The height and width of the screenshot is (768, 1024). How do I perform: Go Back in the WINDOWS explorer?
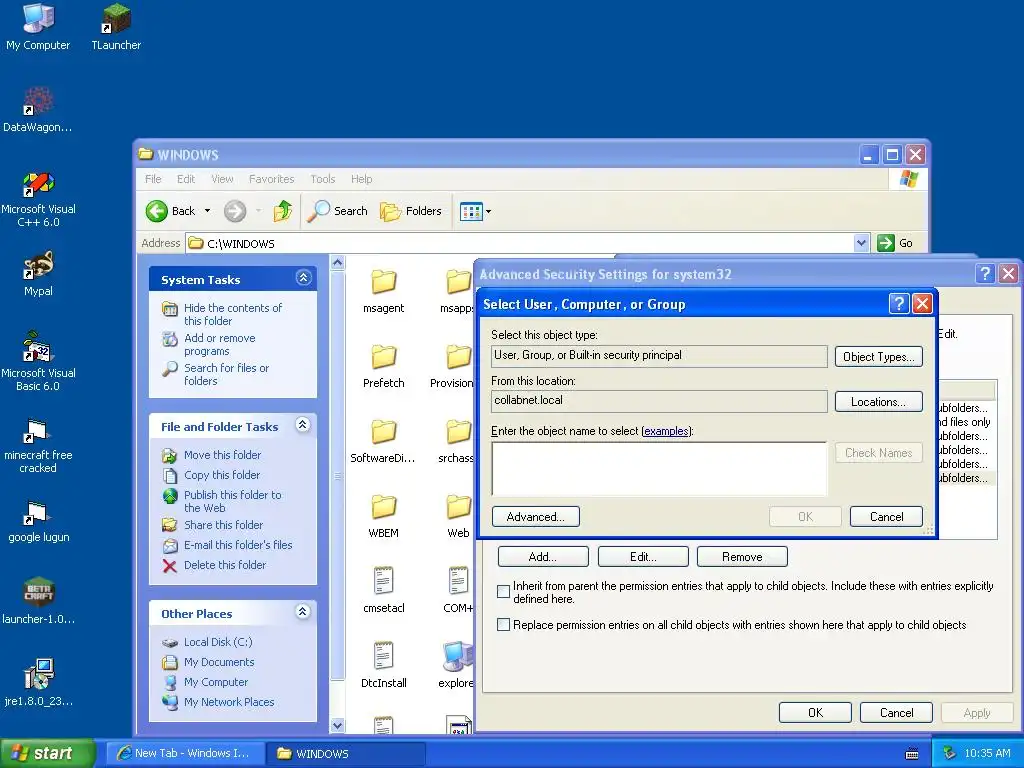click(x=170, y=211)
